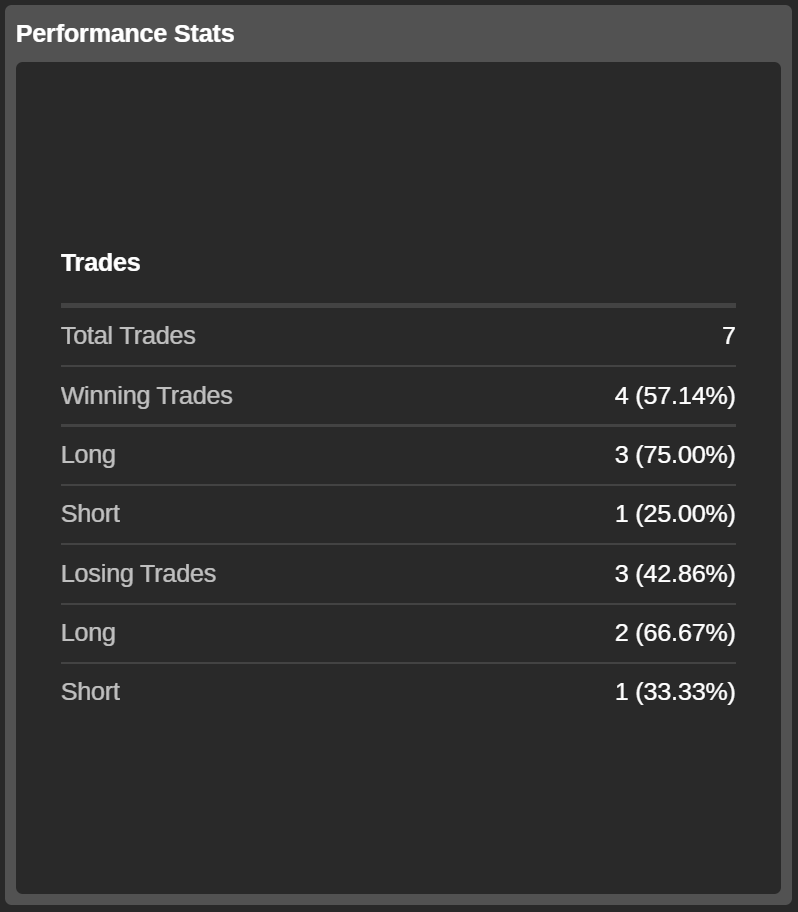798x912 pixels.
Task: Click the Long label under Winning Trades
Action: tap(88, 455)
